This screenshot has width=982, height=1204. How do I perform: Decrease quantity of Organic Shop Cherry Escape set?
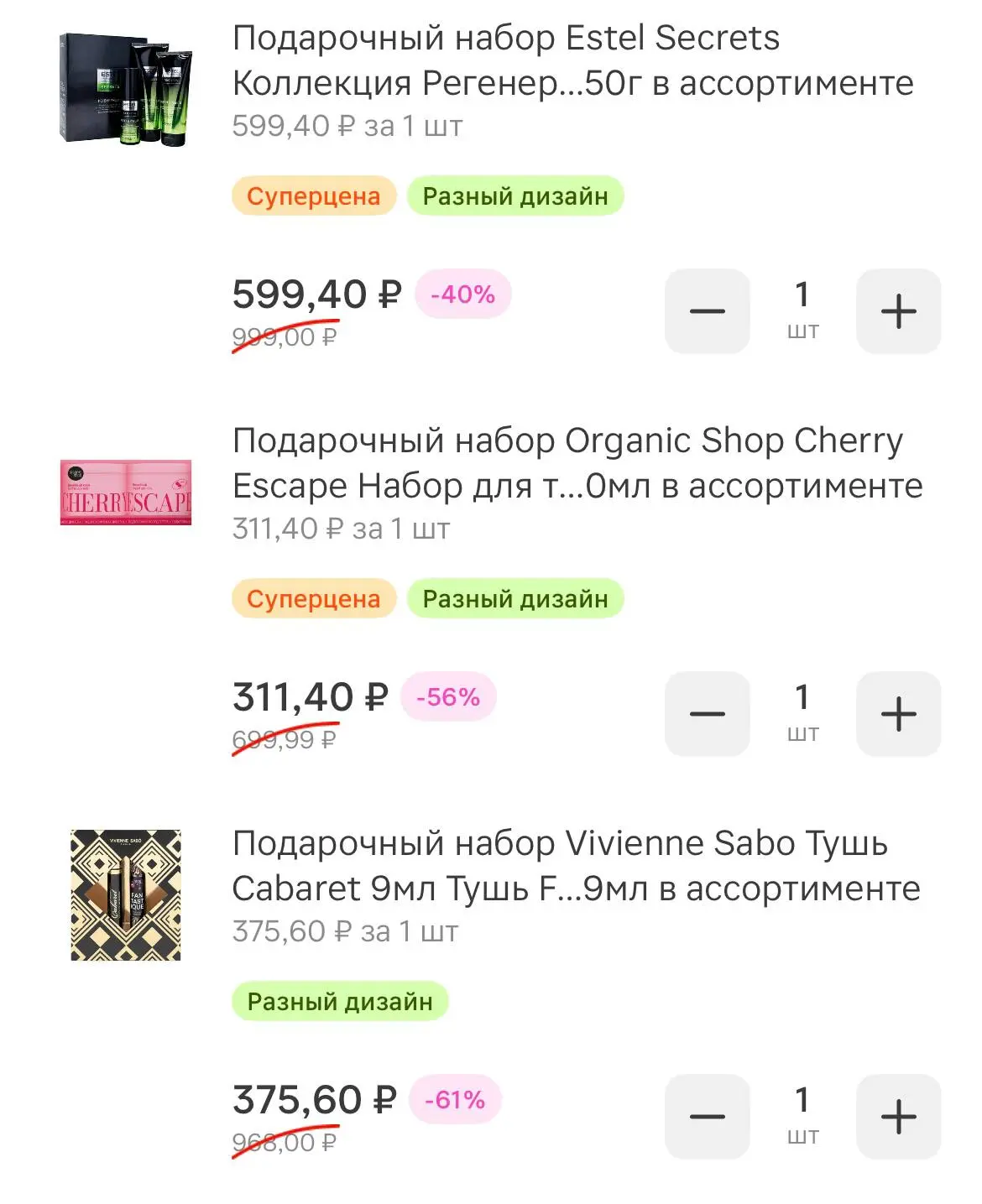pyautogui.click(x=707, y=714)
